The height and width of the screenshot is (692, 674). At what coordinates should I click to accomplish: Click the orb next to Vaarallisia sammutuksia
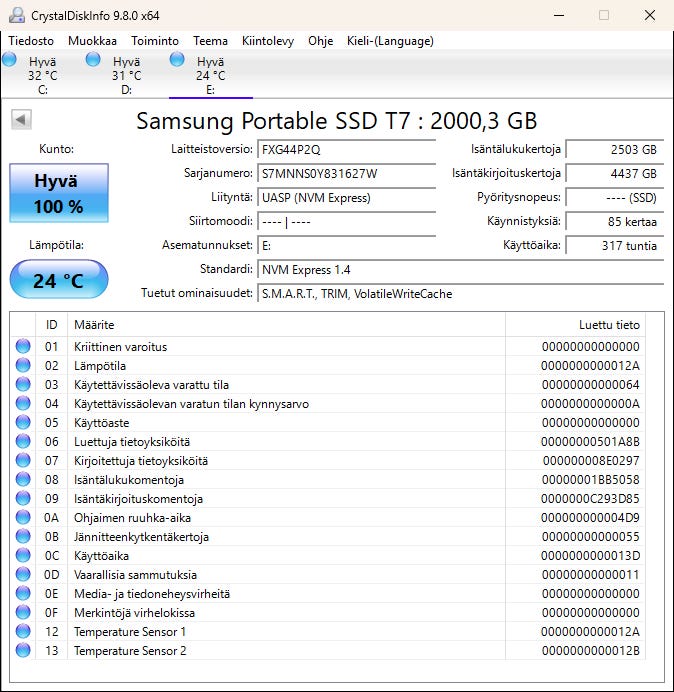(x=23, y=575)
